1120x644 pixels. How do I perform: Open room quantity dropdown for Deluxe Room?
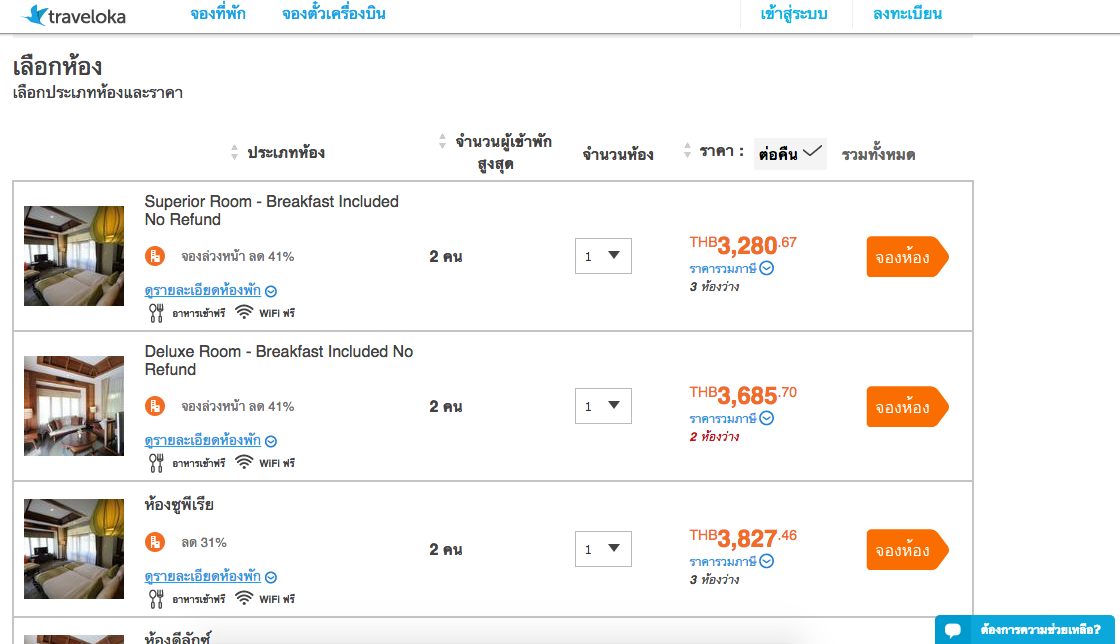tap(604, 406)
